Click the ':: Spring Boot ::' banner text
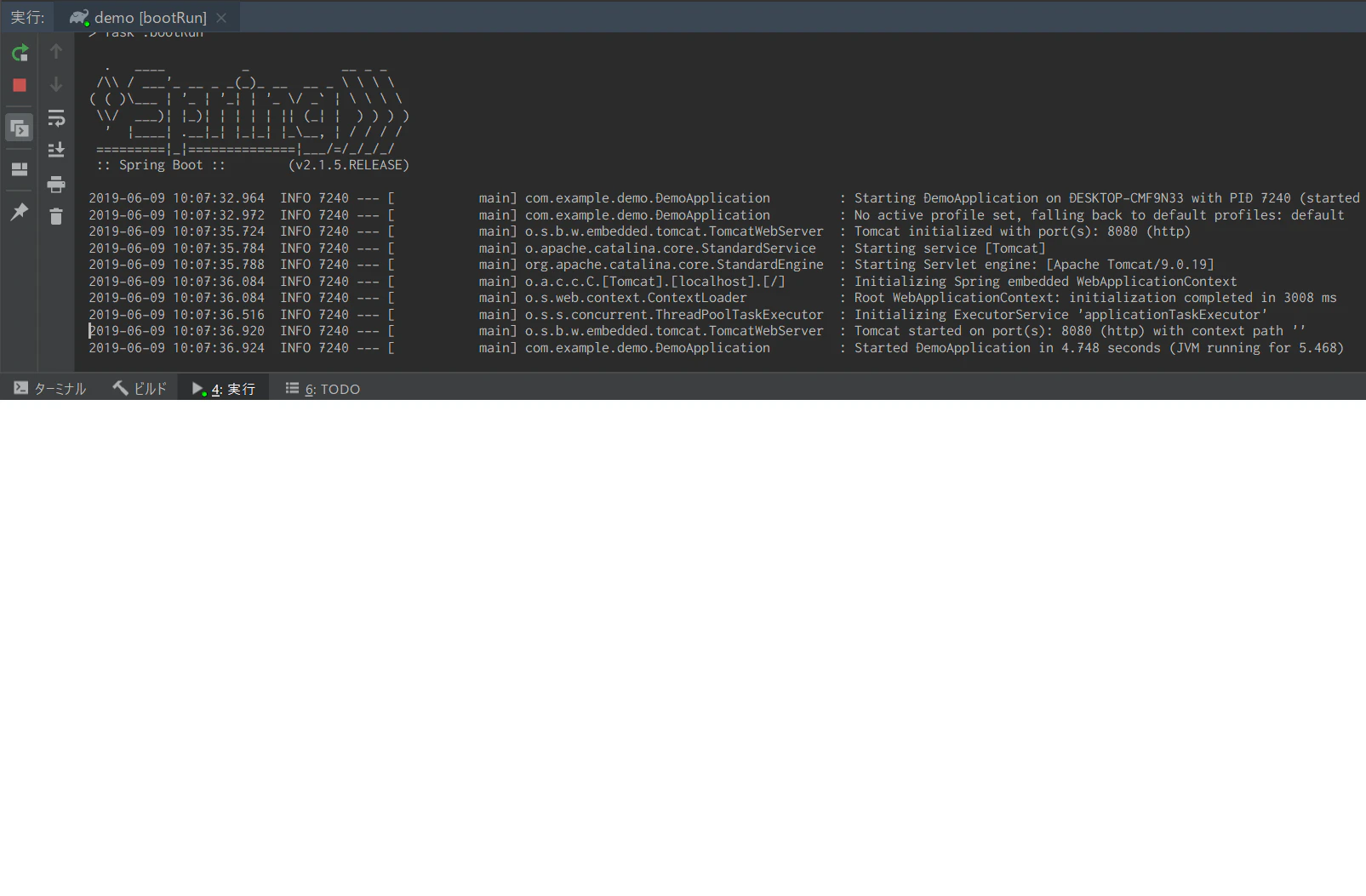Screen dimensions: 1366x896 pos(161,165)
